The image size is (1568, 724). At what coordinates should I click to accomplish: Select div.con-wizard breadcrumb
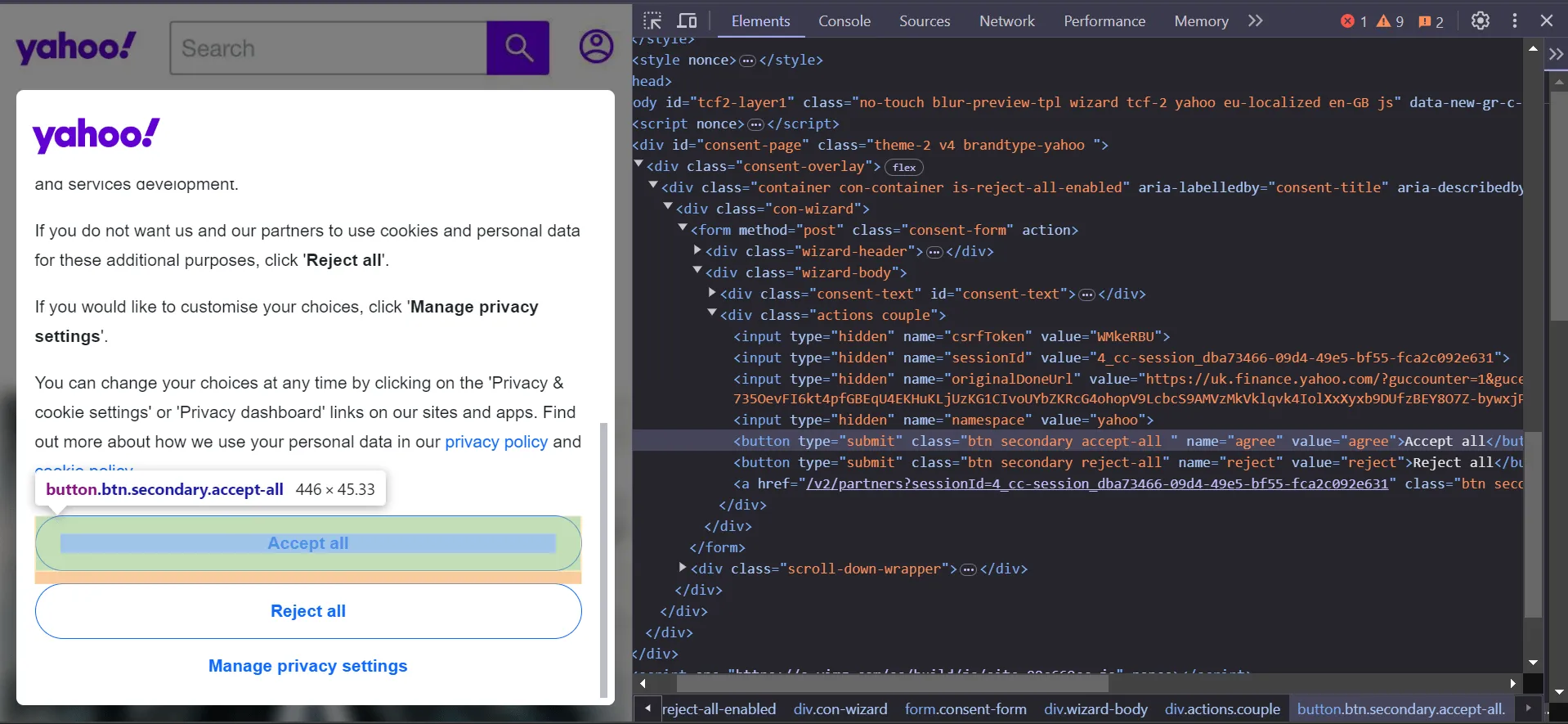pyautogui.click(x=840, y=709)
